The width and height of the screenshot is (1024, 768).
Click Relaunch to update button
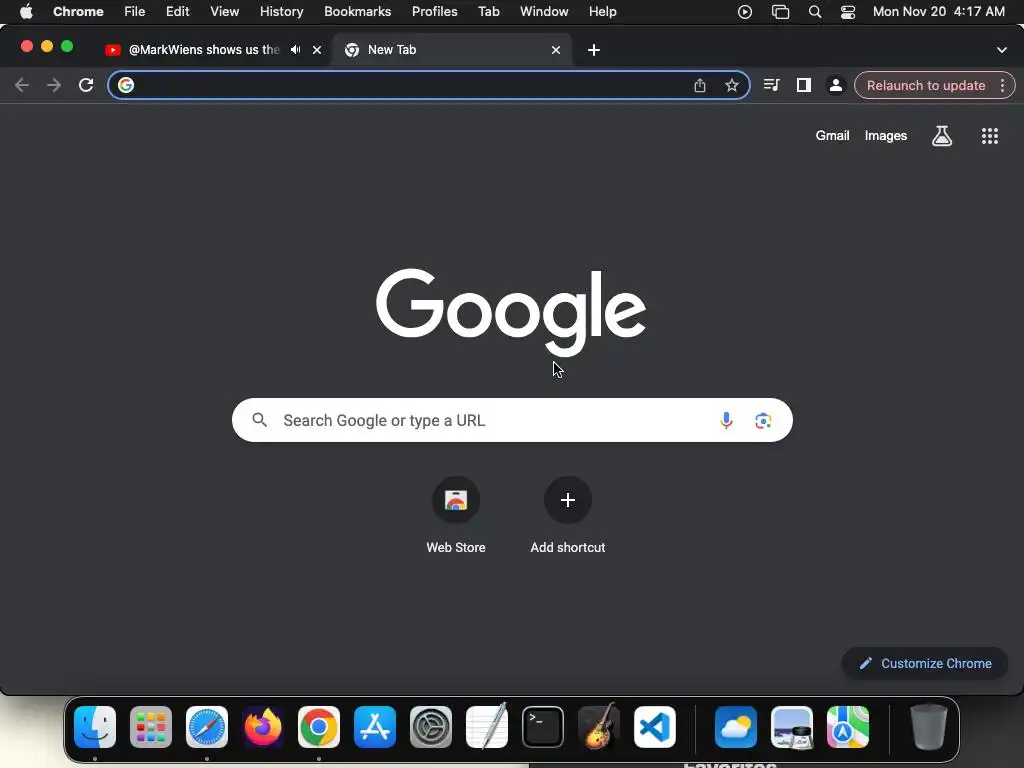coord(925,86)
